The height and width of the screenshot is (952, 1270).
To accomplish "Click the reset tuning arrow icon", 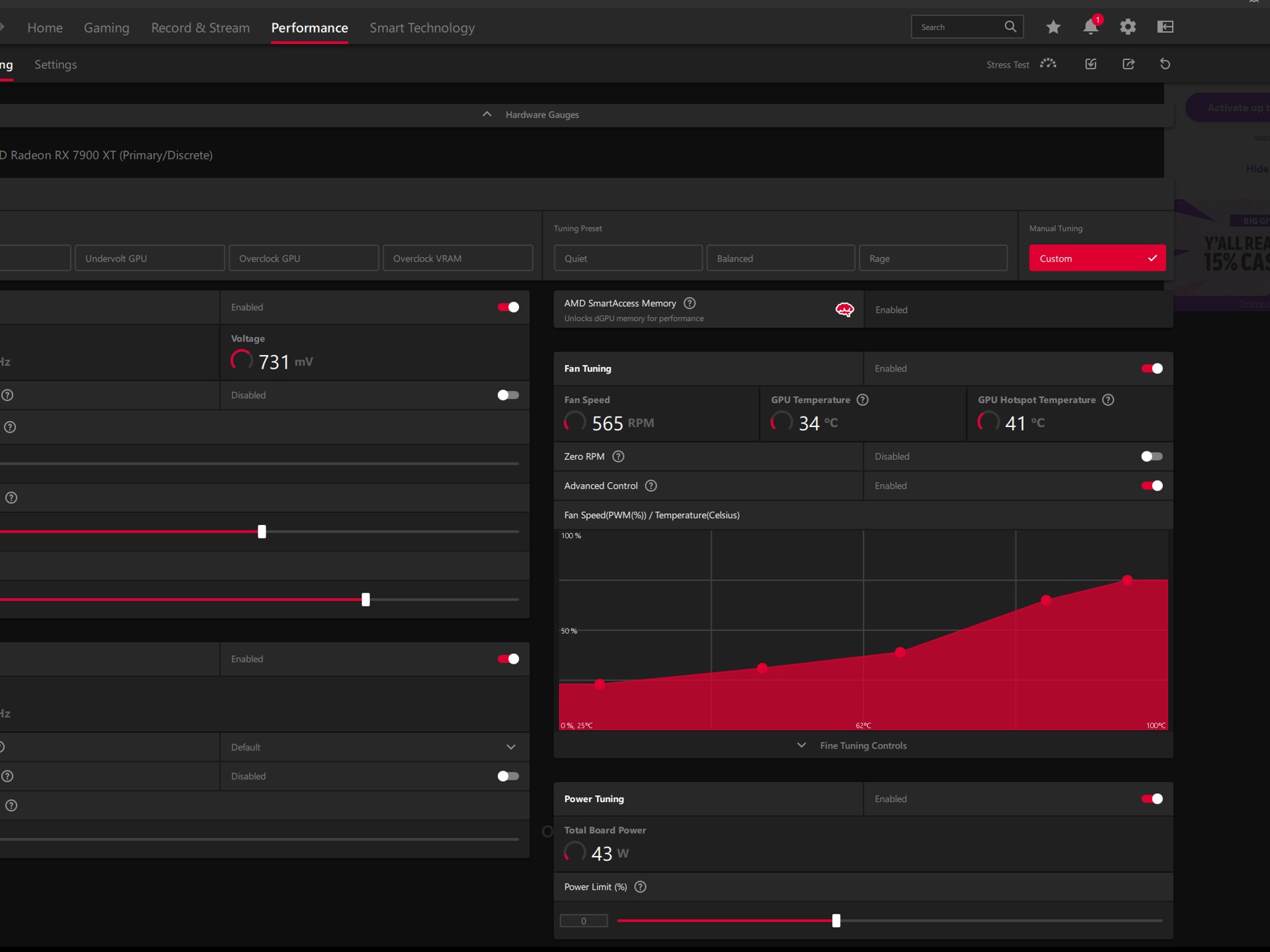I will tap(1165, 64).
